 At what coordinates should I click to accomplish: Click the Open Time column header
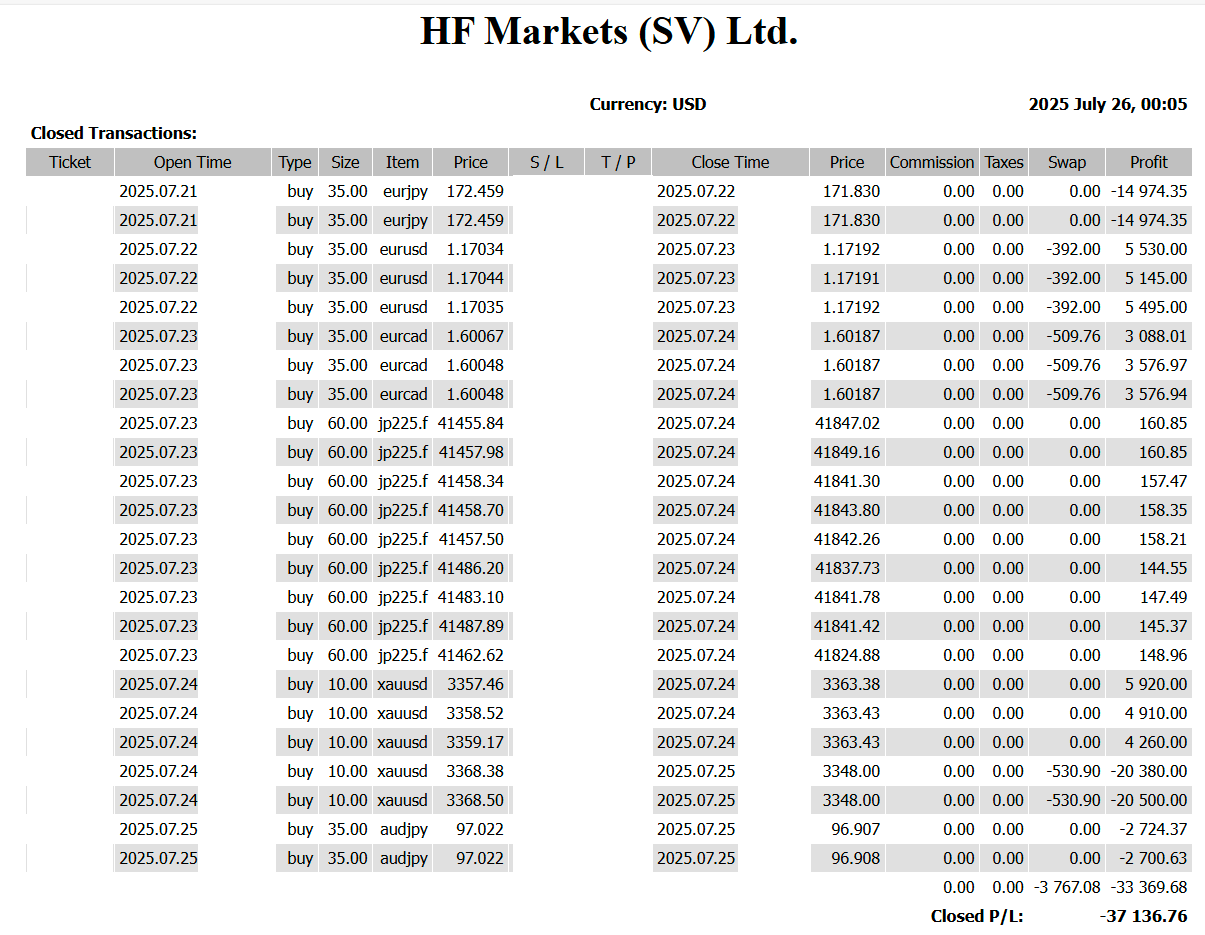point(192,162)
